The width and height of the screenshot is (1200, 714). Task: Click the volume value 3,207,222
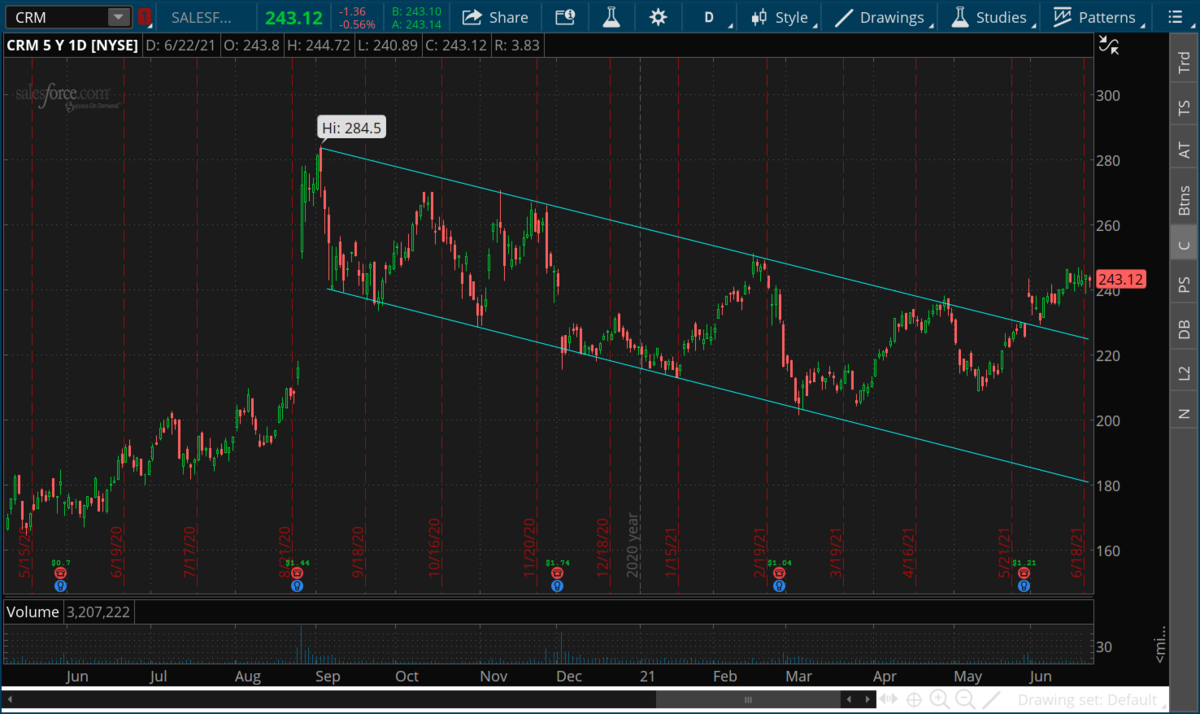[x=98, y=612]
